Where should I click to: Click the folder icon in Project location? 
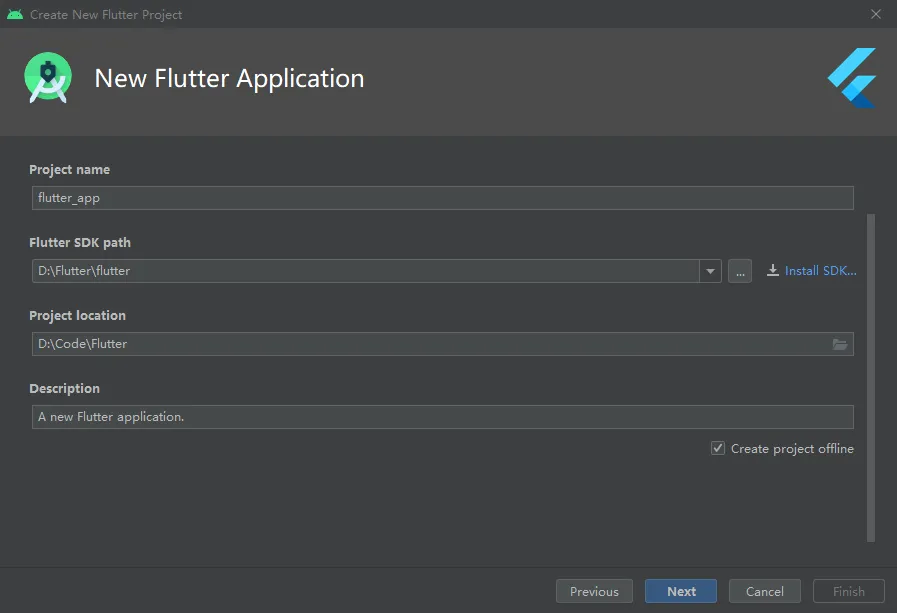840,344
